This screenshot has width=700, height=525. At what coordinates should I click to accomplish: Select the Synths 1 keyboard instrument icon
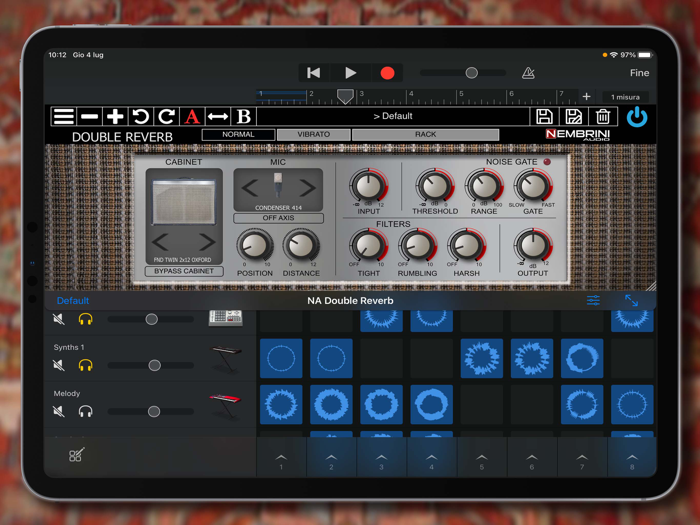226,358
